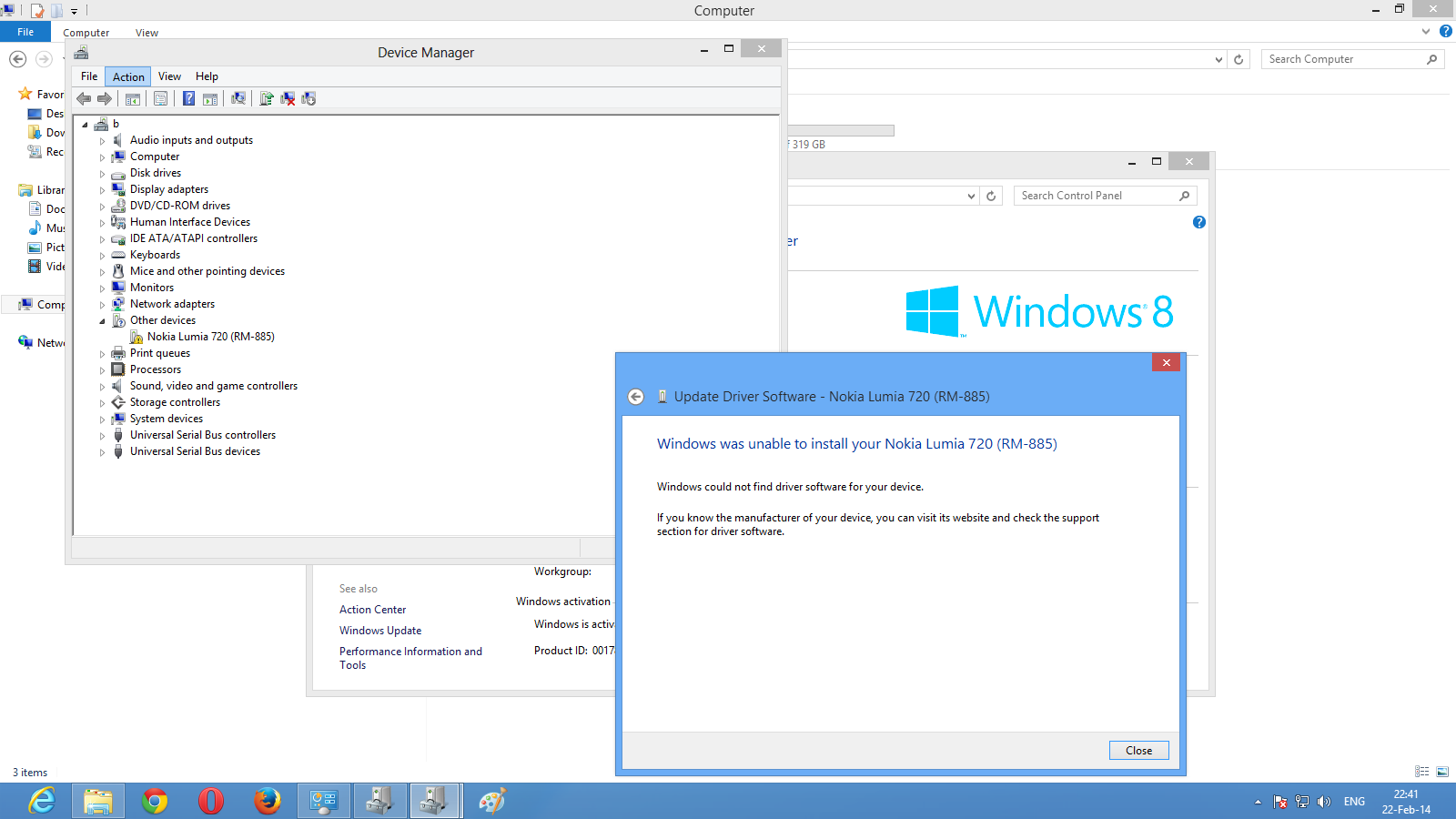Switch Explorer to Details view icon
This screenshot has width=1456, height=819.
click(1422, 772)
